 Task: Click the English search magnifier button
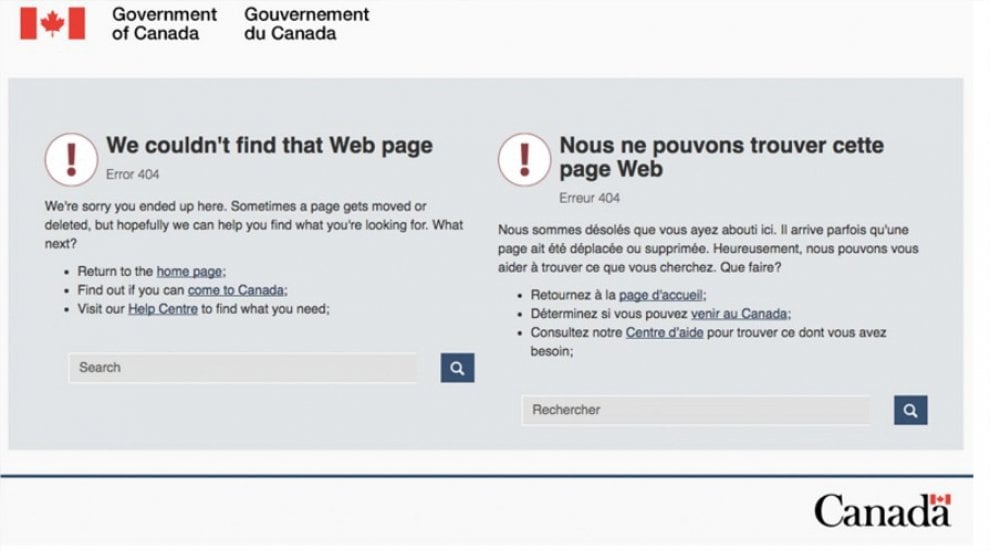[457, 367]
